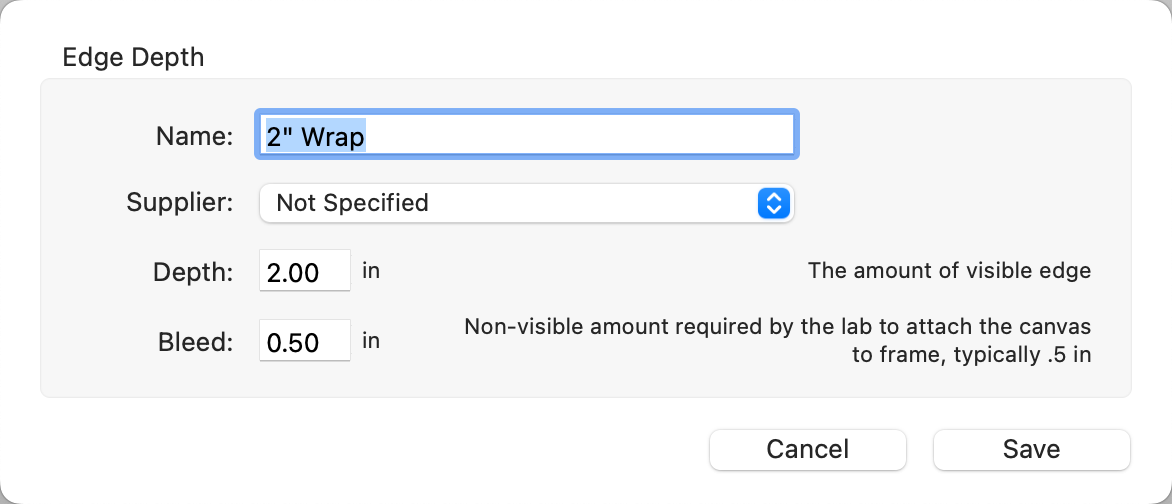
Task: Click the "Name:" label
Action: pos(194,135)
